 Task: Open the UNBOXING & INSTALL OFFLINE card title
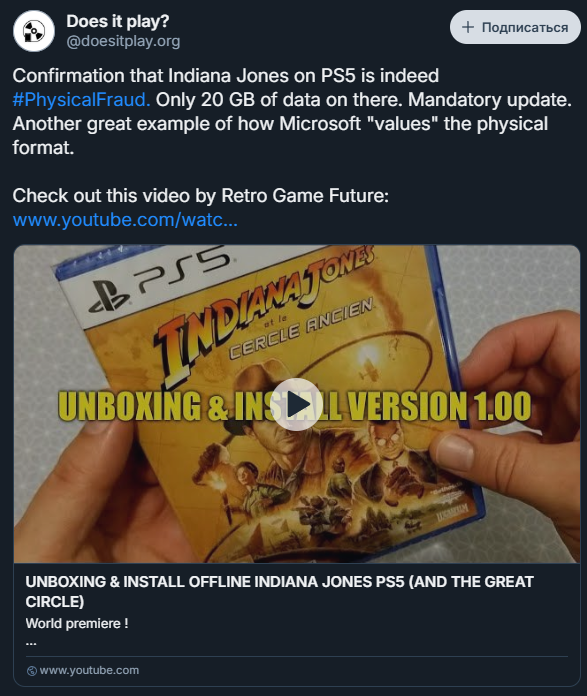pos(279,592)
